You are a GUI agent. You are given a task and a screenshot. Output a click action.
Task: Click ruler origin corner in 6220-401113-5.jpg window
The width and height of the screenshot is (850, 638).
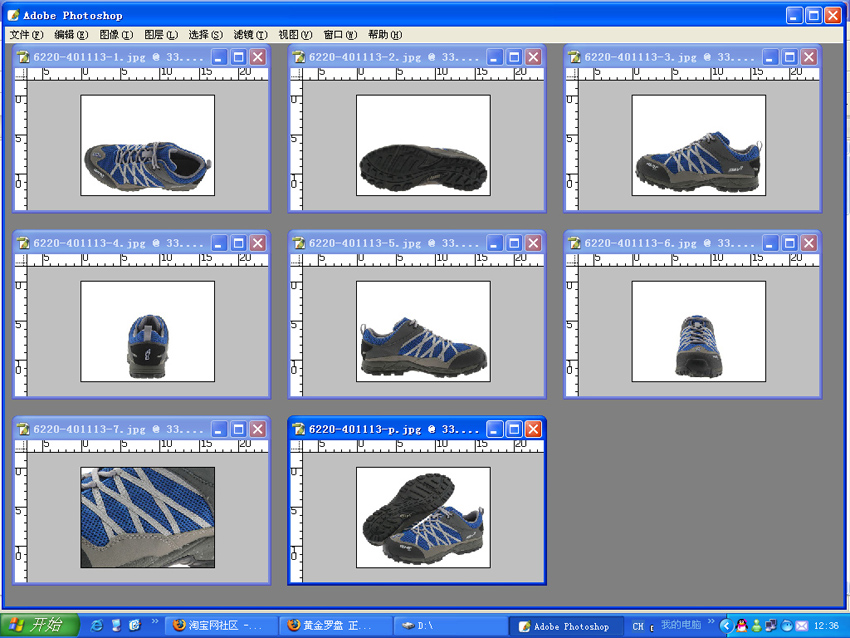pos(296,260)
